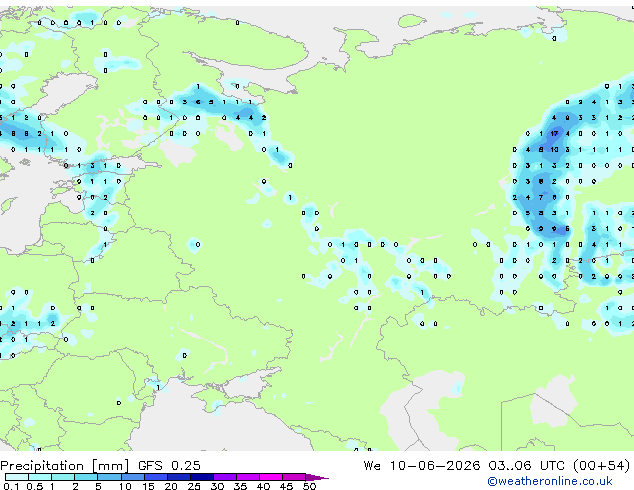634x490 pixels.
Task: Click the 'We 10-06-2026' date text
Action: [x=422, y=466]
